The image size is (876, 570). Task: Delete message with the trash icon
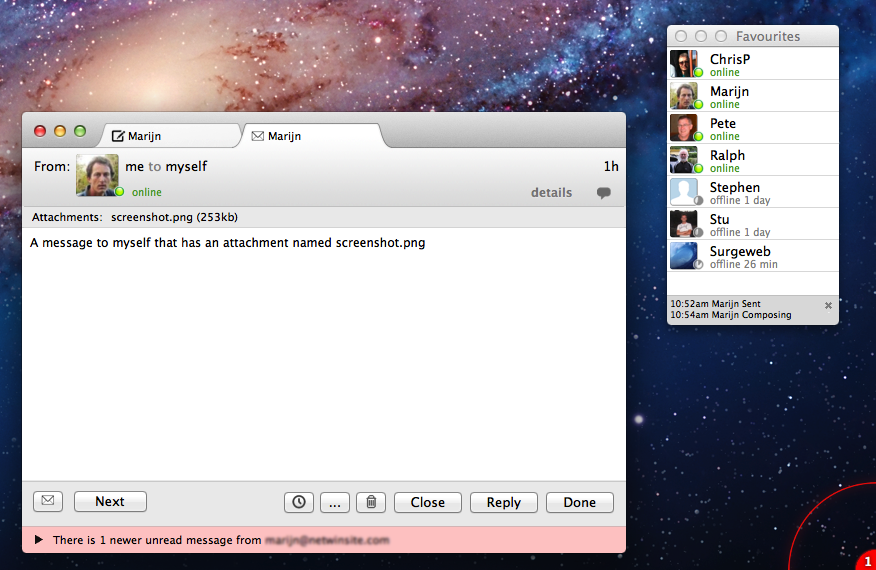tap(371, 502)
